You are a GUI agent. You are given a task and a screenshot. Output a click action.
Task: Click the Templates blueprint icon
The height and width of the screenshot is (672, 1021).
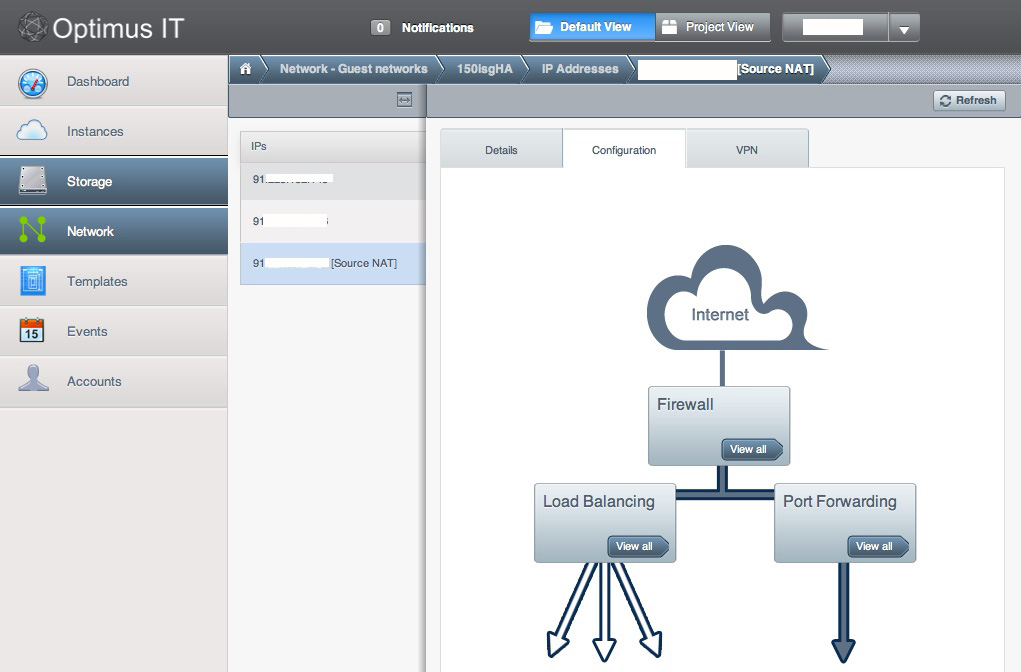pos(33,281)
